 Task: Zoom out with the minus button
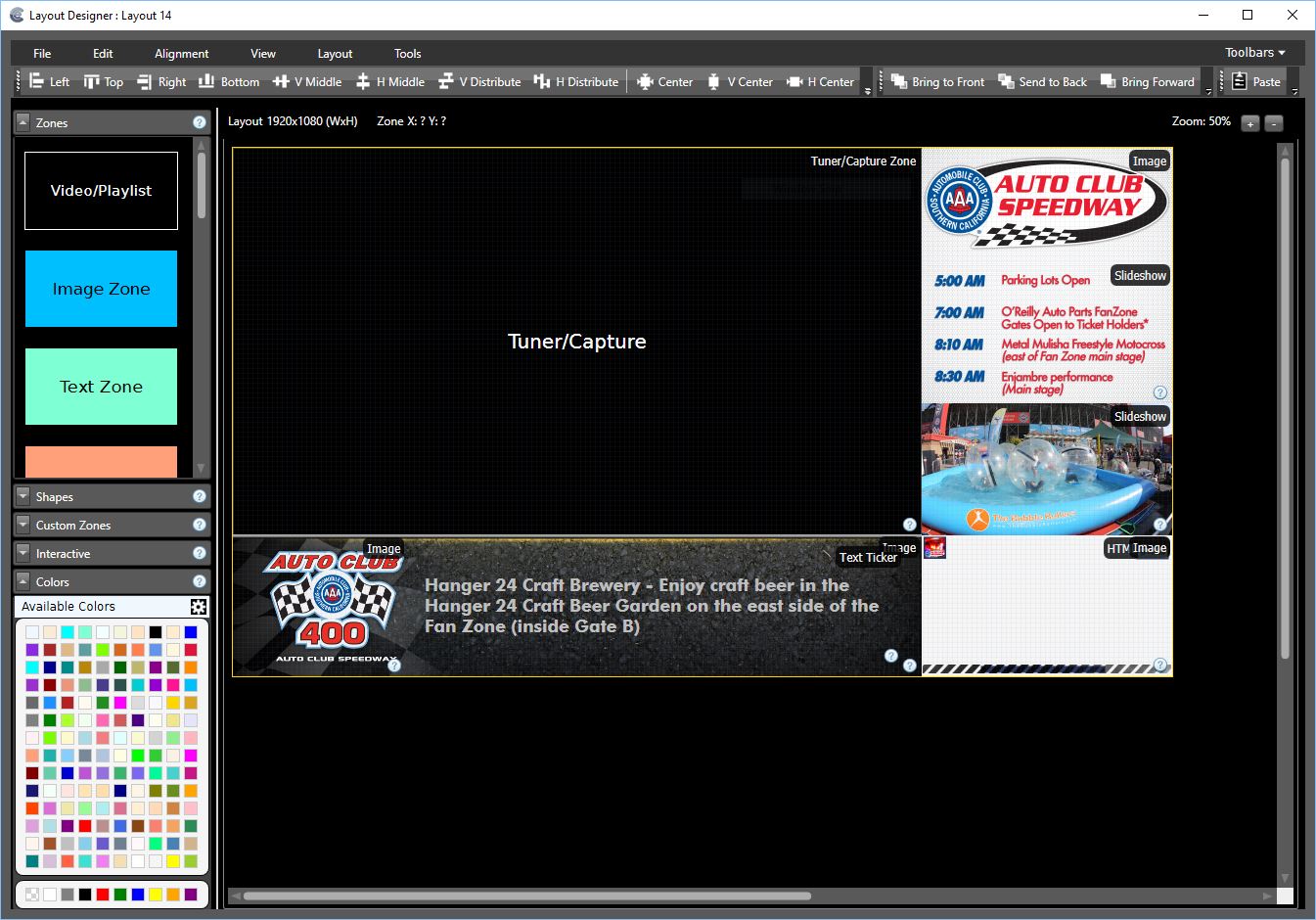pos(1273,123)
